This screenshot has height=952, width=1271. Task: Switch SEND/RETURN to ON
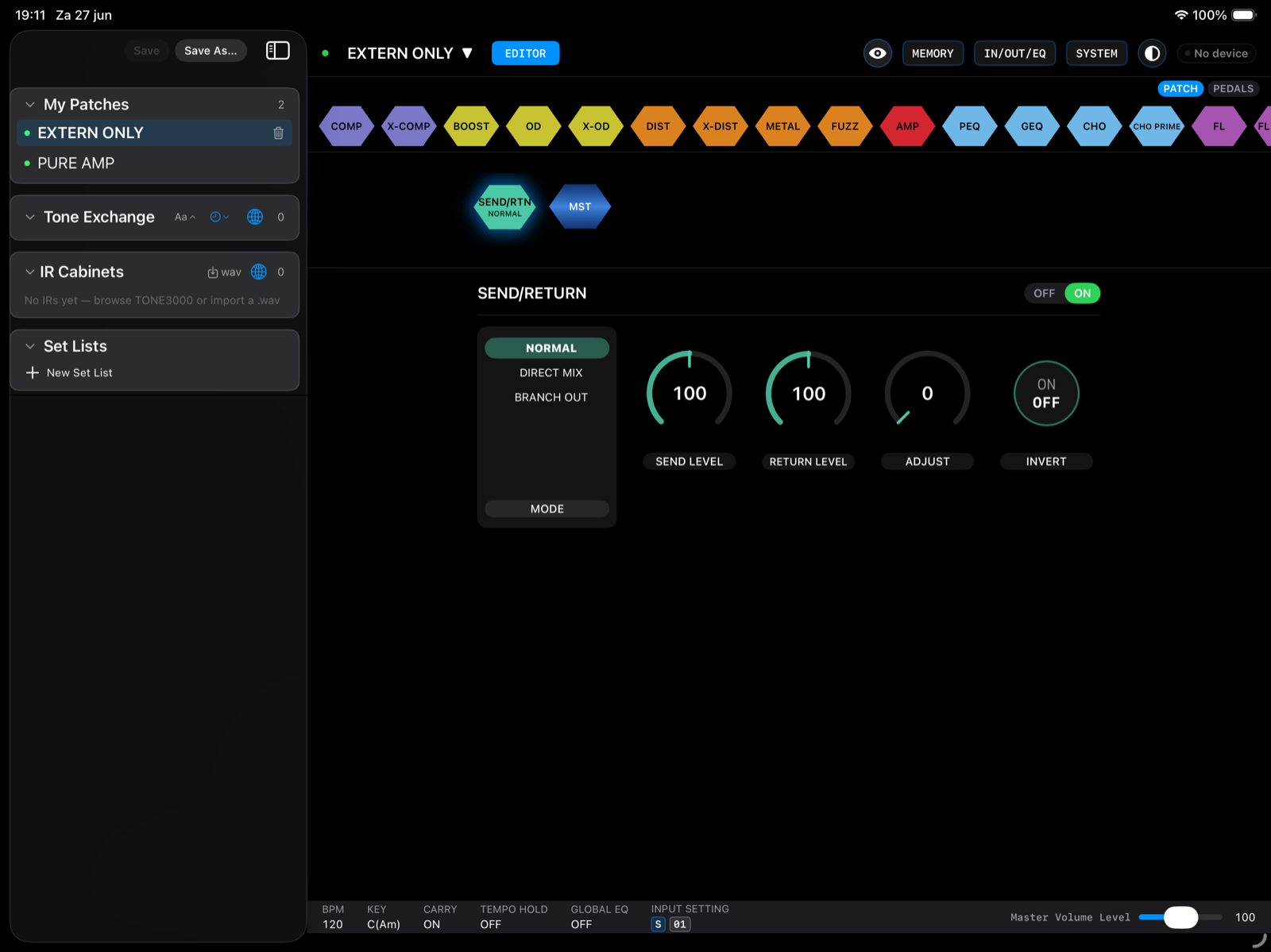[x=1083, y=293]
